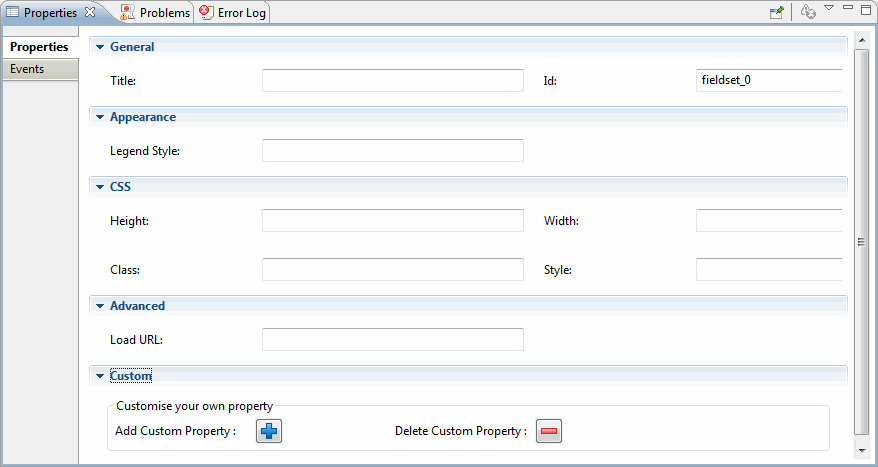Collapse the General section

tap(100, 47)
